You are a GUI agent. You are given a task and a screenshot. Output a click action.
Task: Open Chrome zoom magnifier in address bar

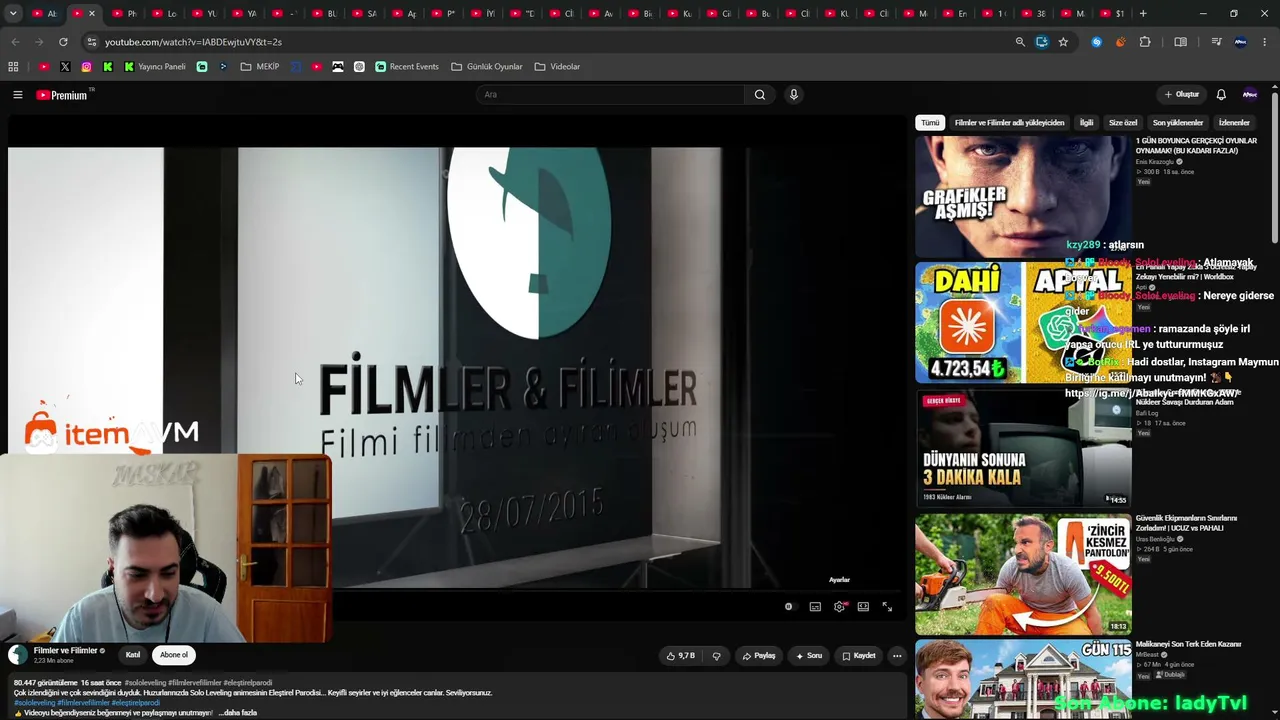tap(1020, 42)
